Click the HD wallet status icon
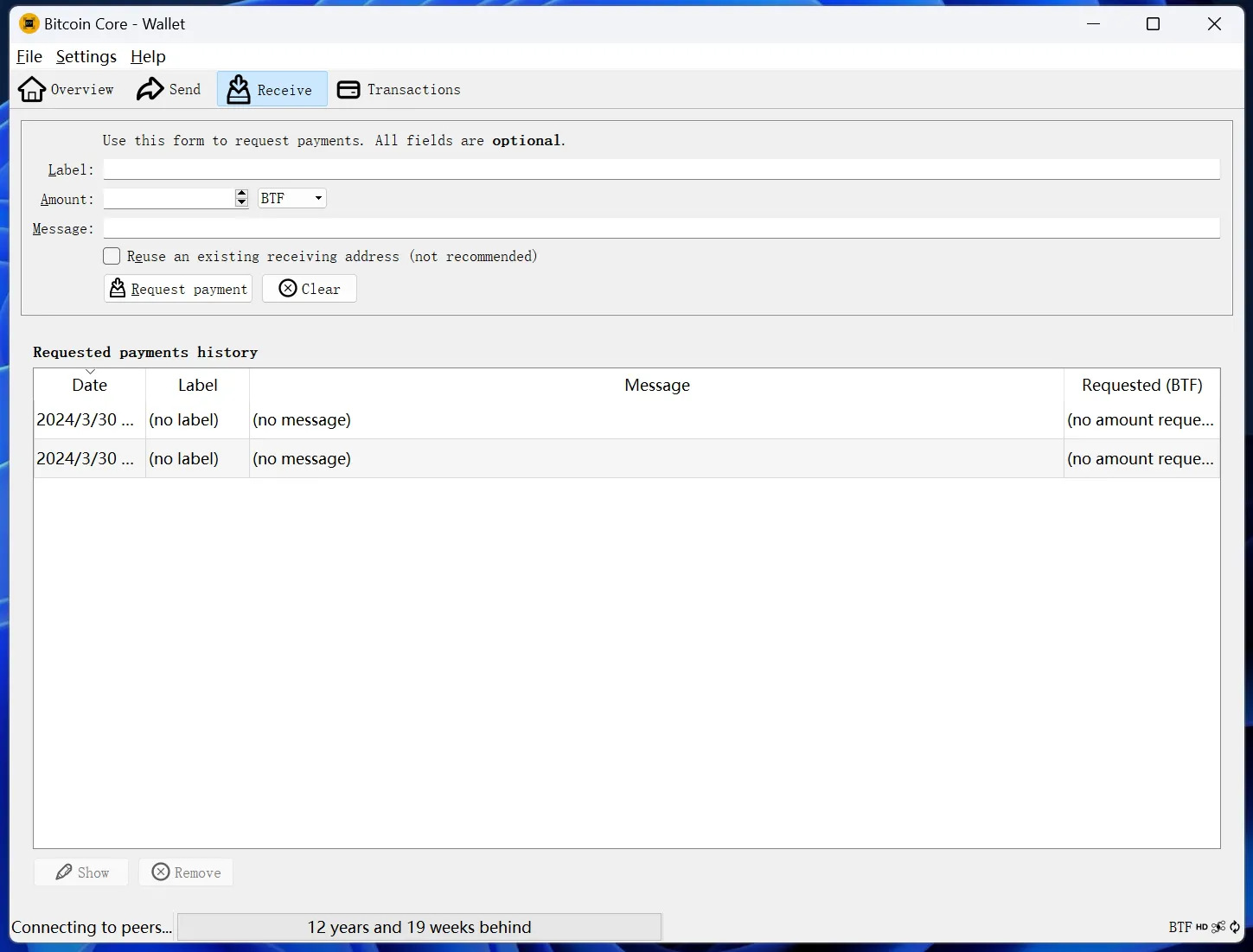1253x952 pixels. click(x=1202, y=927)
